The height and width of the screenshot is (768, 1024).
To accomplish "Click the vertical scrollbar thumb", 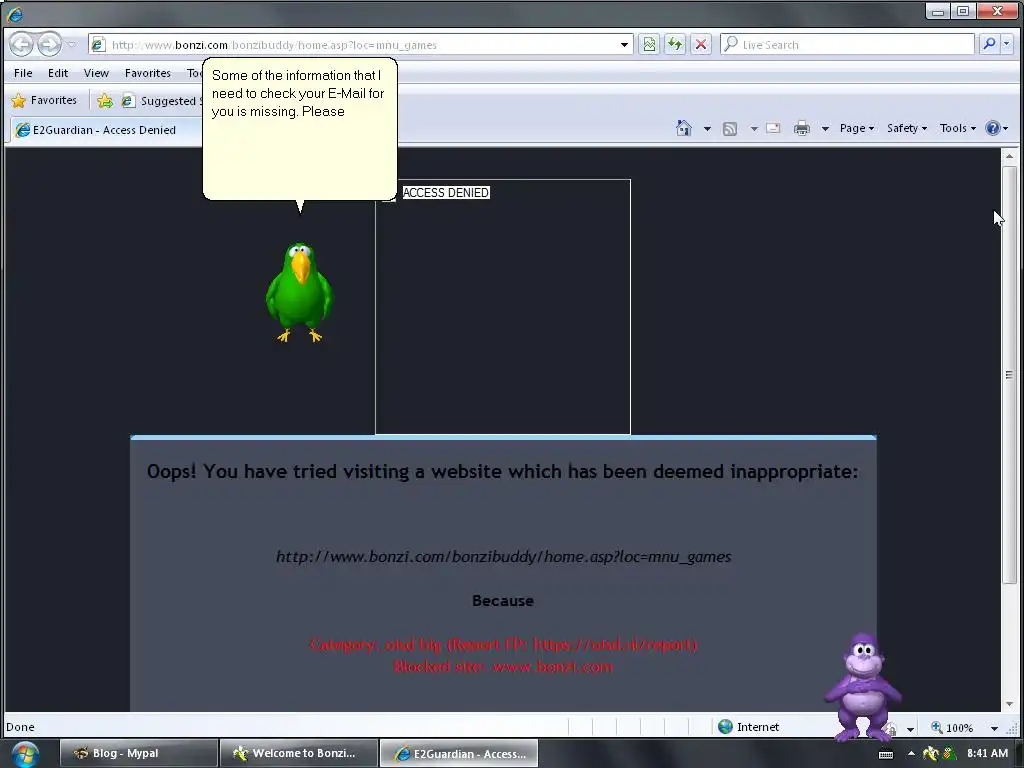I will pos(1009,375).
